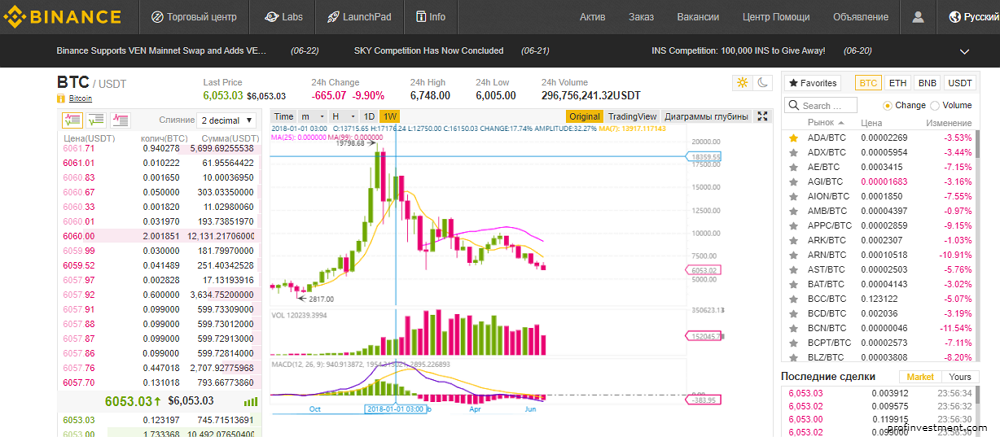Star the AE/BTC pair
This screenshot has width=1000, height=437.
[793, 167]
